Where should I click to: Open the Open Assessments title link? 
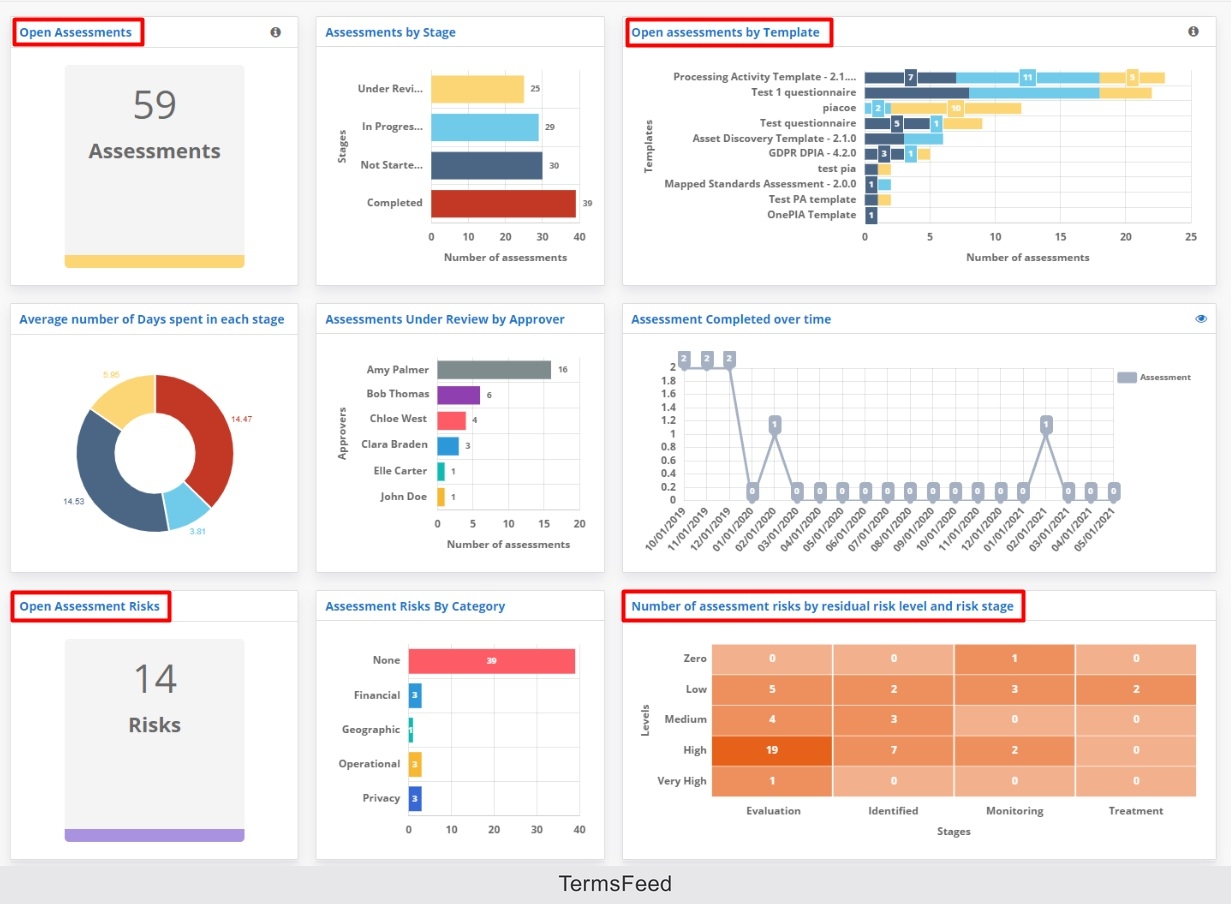(x=76, y=32)
